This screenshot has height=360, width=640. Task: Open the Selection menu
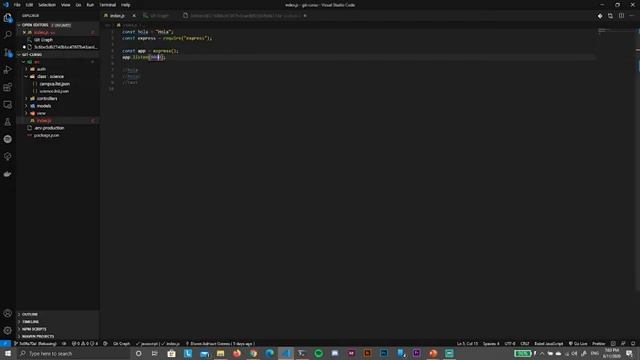point(47,5)
